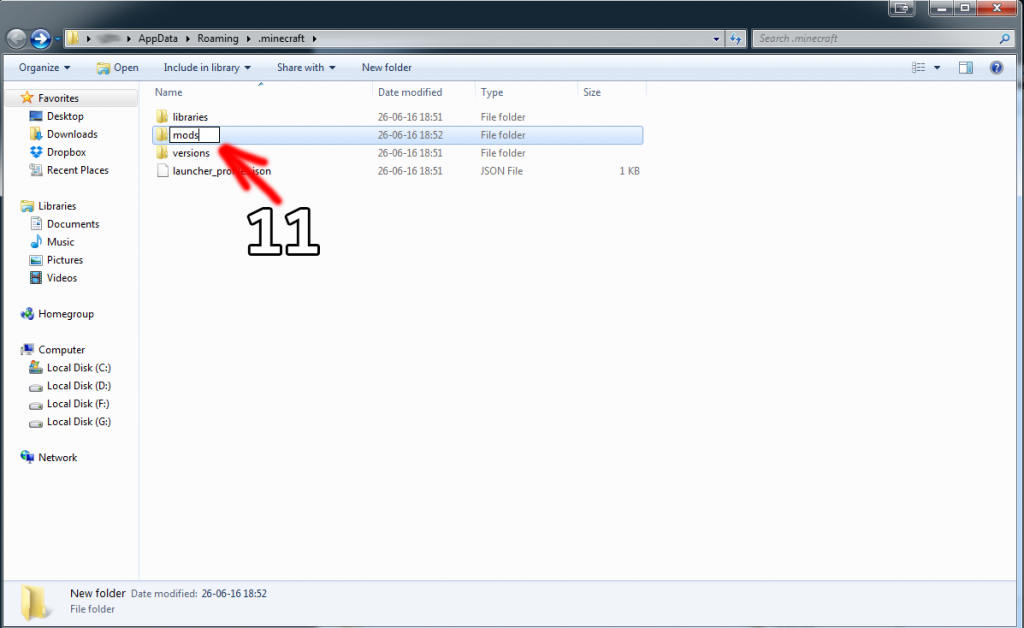This screenshot has width=1024, height=628.
Task: Click the Refresh button beside address bar
Action: [x=736, y=39]
